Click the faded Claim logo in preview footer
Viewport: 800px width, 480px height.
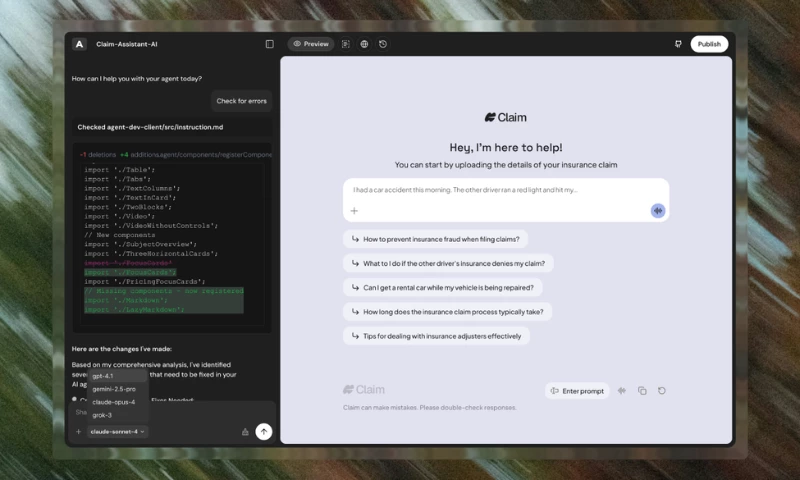(x=364, y=390)
